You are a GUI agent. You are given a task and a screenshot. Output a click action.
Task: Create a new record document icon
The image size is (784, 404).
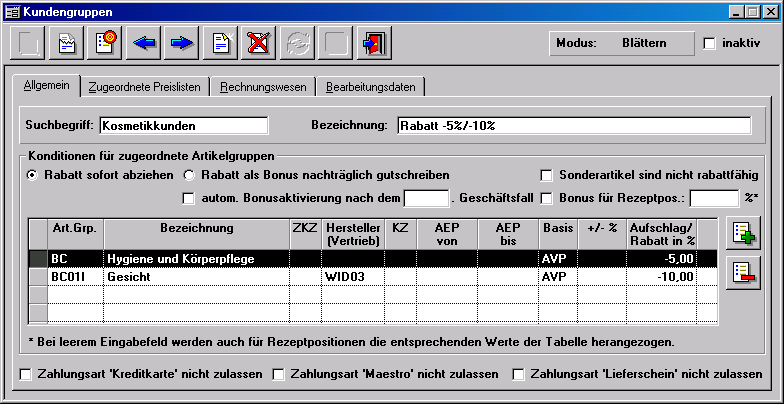coord(220,43)
